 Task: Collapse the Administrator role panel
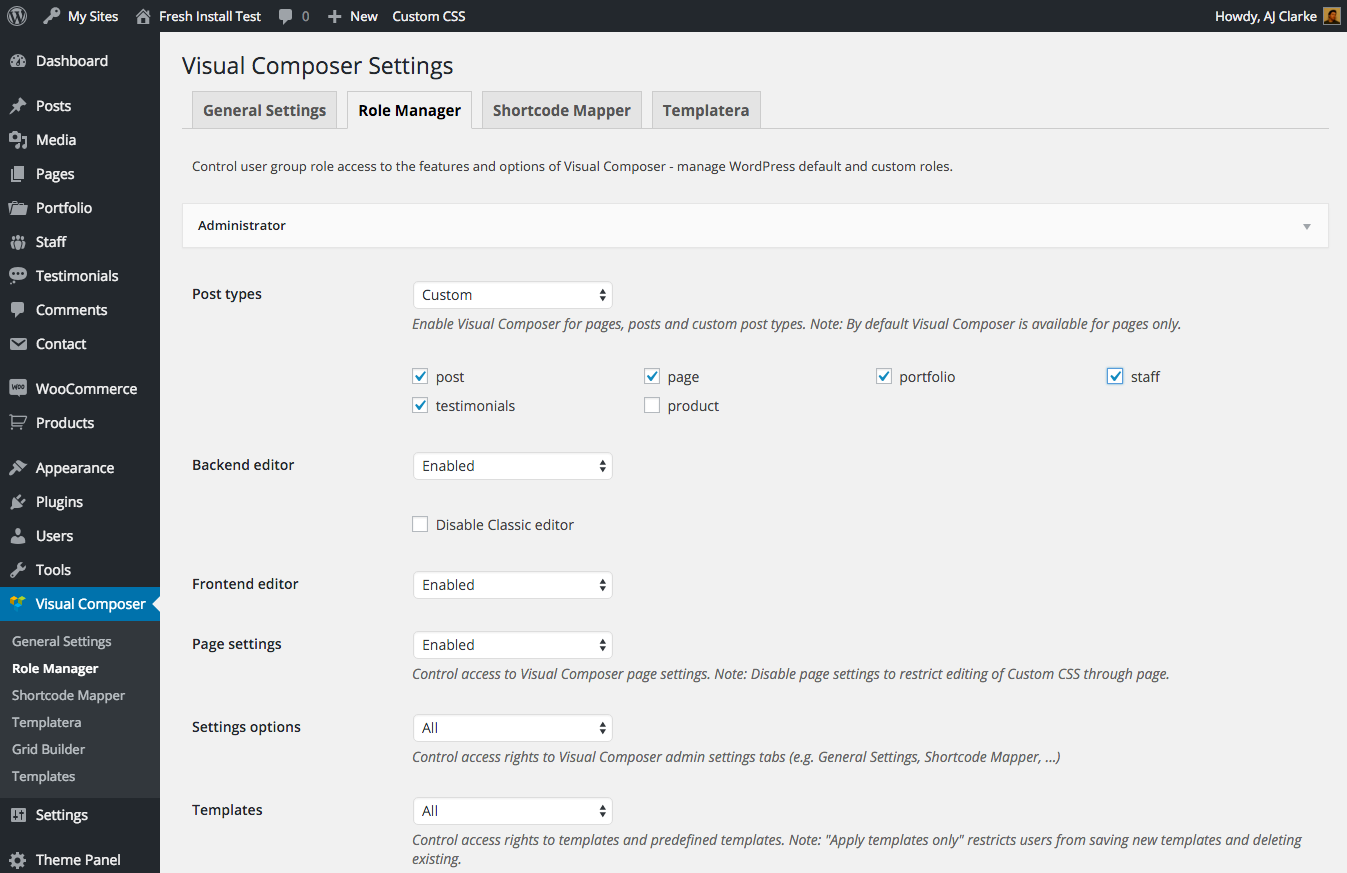(x=1306, y=227)
